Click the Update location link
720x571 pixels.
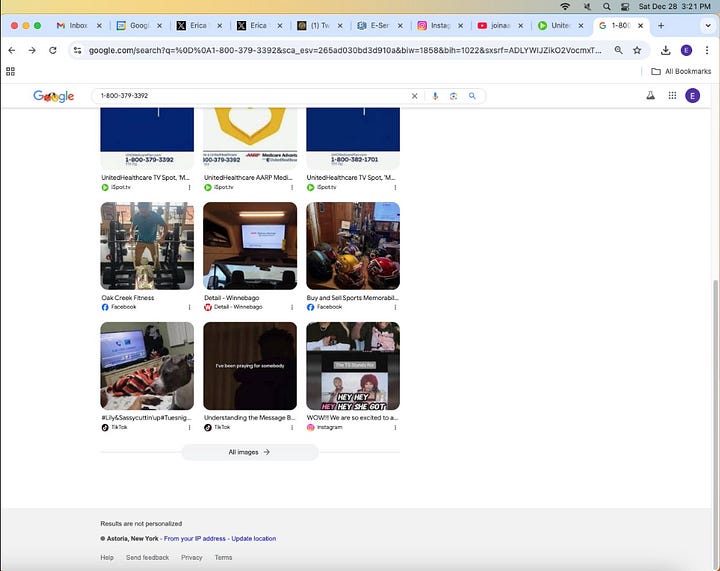(253, 538)
